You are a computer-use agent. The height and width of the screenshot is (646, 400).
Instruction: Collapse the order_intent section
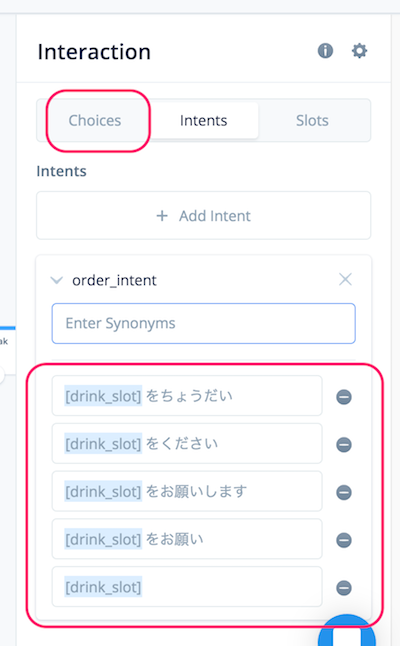(56, 281)
